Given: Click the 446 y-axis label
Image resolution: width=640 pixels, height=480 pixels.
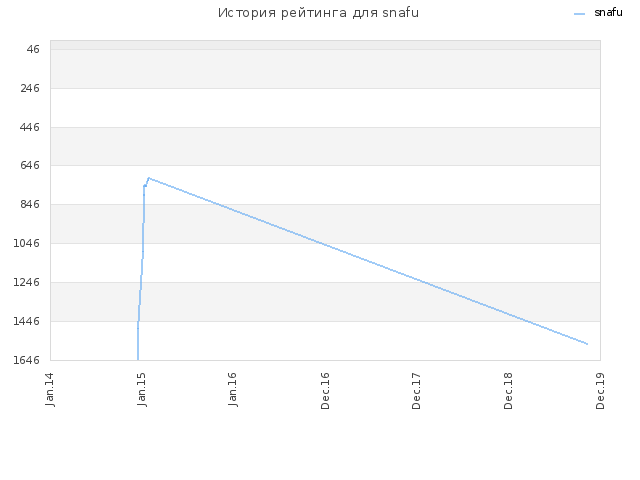Looking at the screenshot, I should point(30,127).
